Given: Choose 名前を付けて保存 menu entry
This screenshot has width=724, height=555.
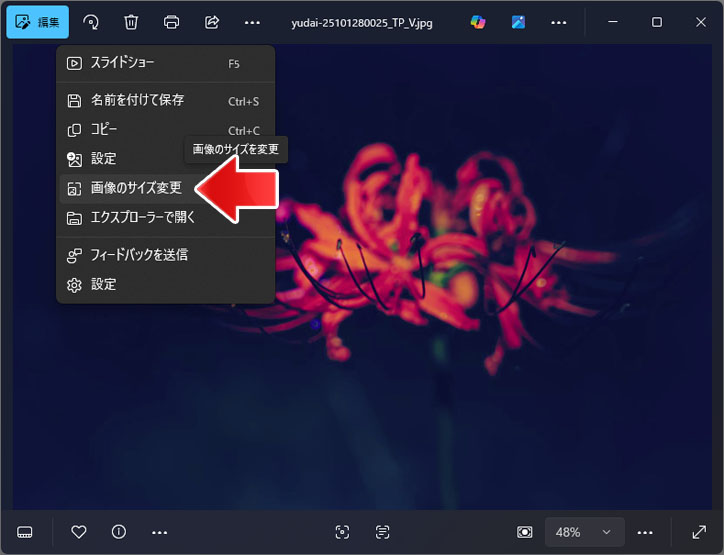Looking at the screenshot, I should tap(137, 100).
